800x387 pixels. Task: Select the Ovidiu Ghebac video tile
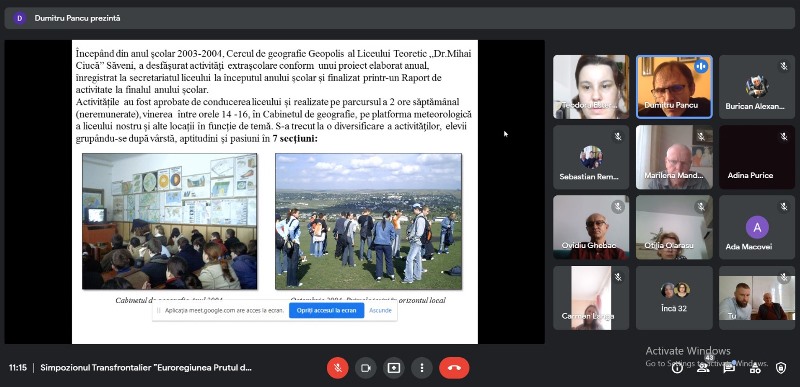(591, 227)
